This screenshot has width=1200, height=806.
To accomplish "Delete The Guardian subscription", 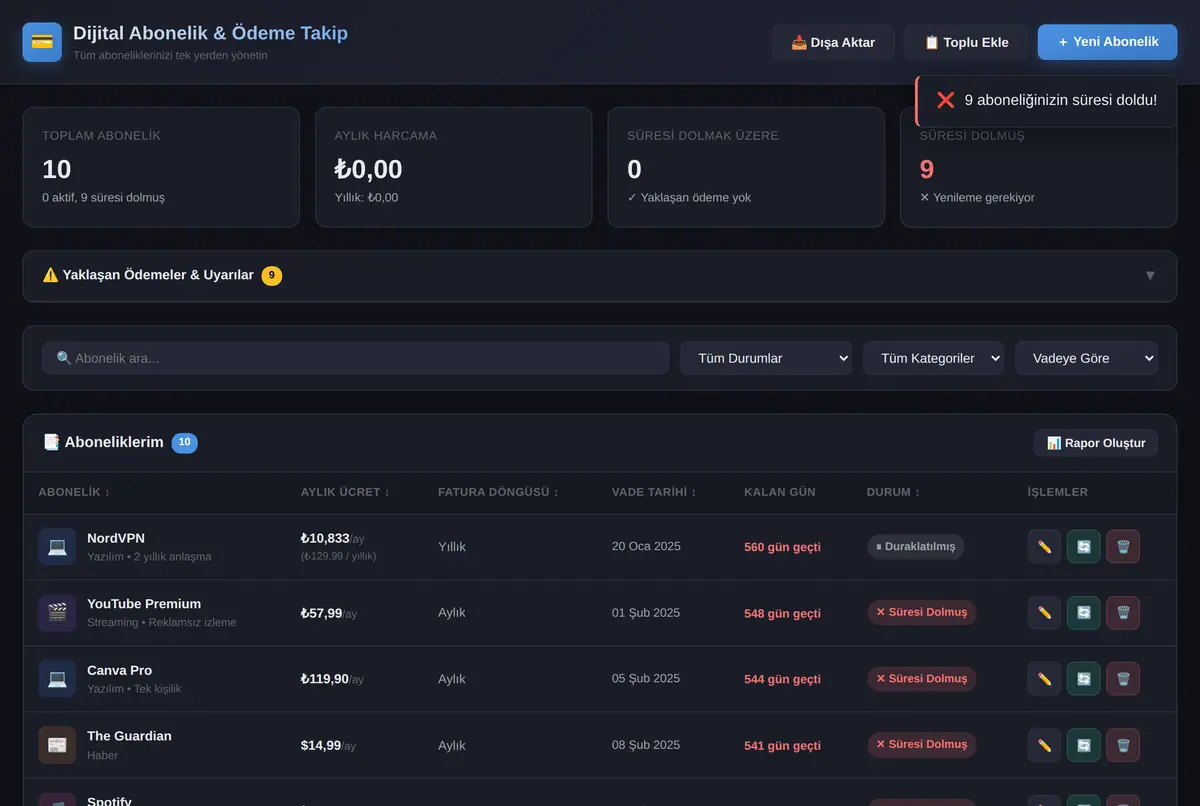I will (x=1123, y=745).
